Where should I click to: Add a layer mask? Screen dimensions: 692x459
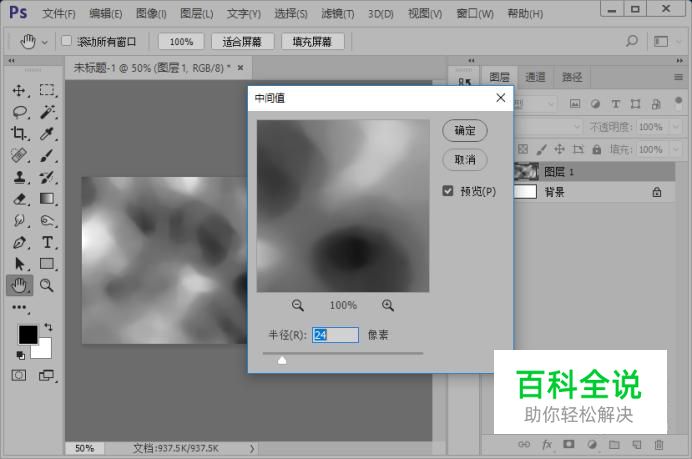click(x=569, y=444)
